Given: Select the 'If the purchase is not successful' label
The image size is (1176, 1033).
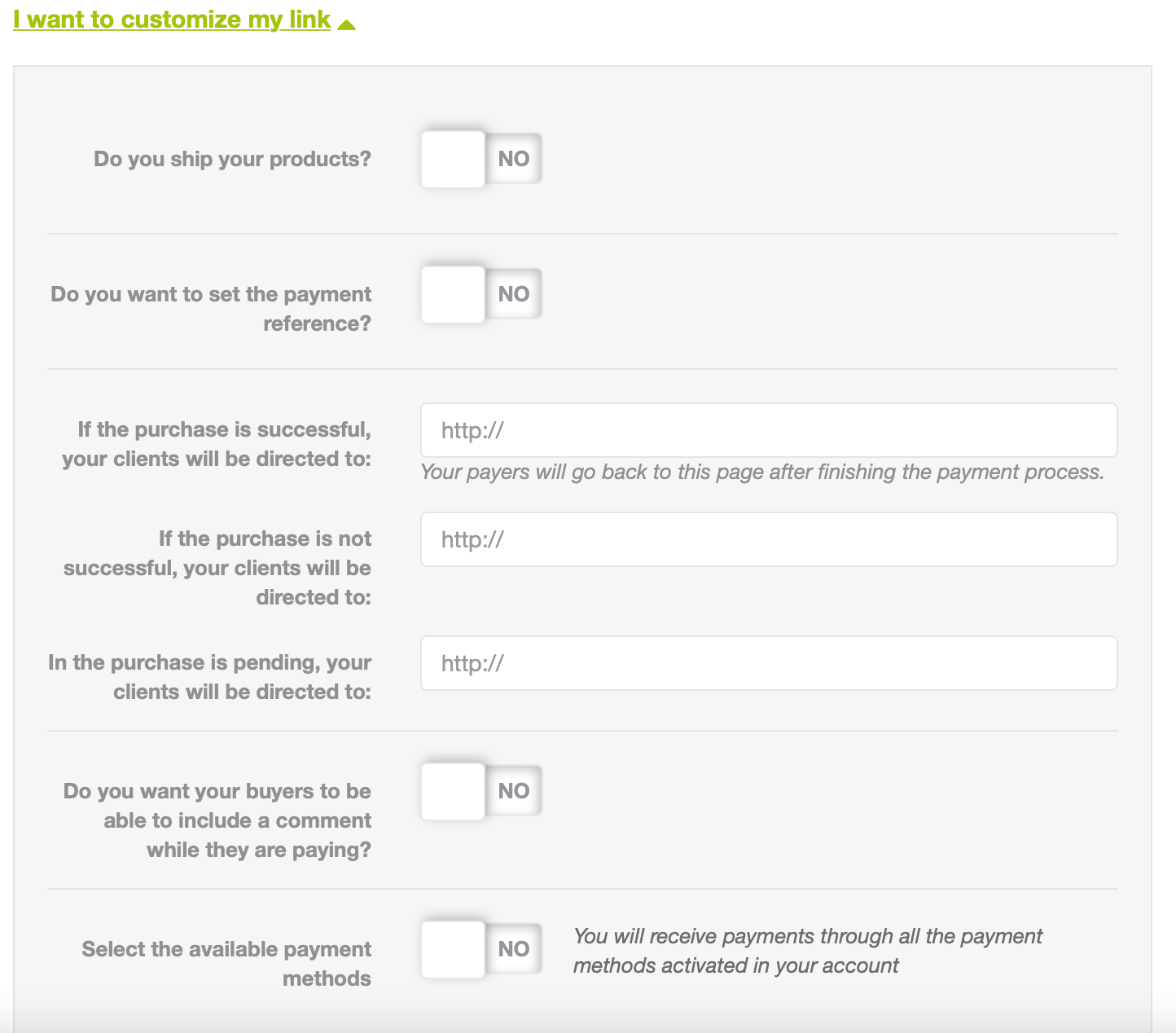Looking at the screenshot, I should point(217,568).
